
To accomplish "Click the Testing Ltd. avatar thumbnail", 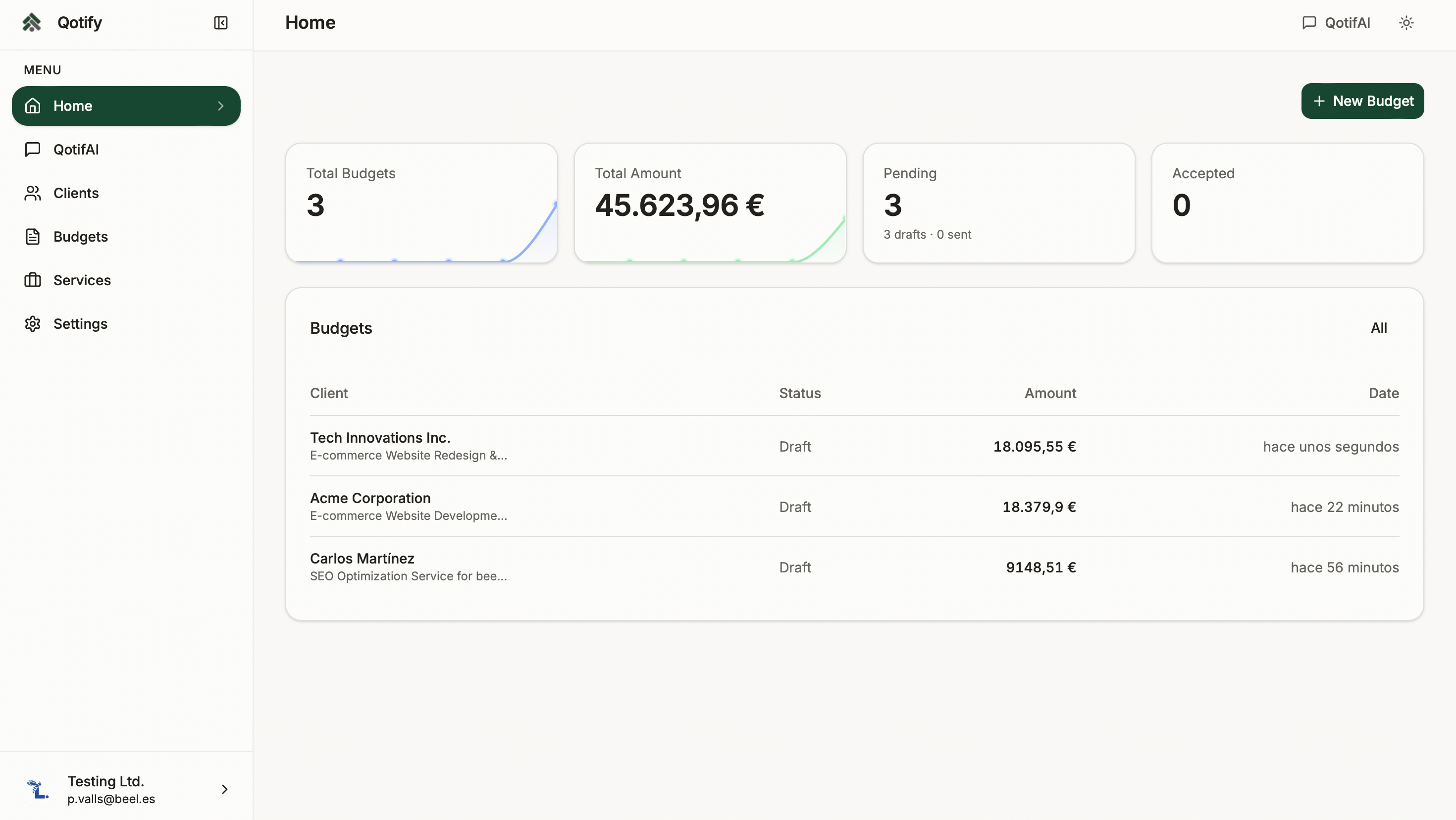I will (37, 789).
